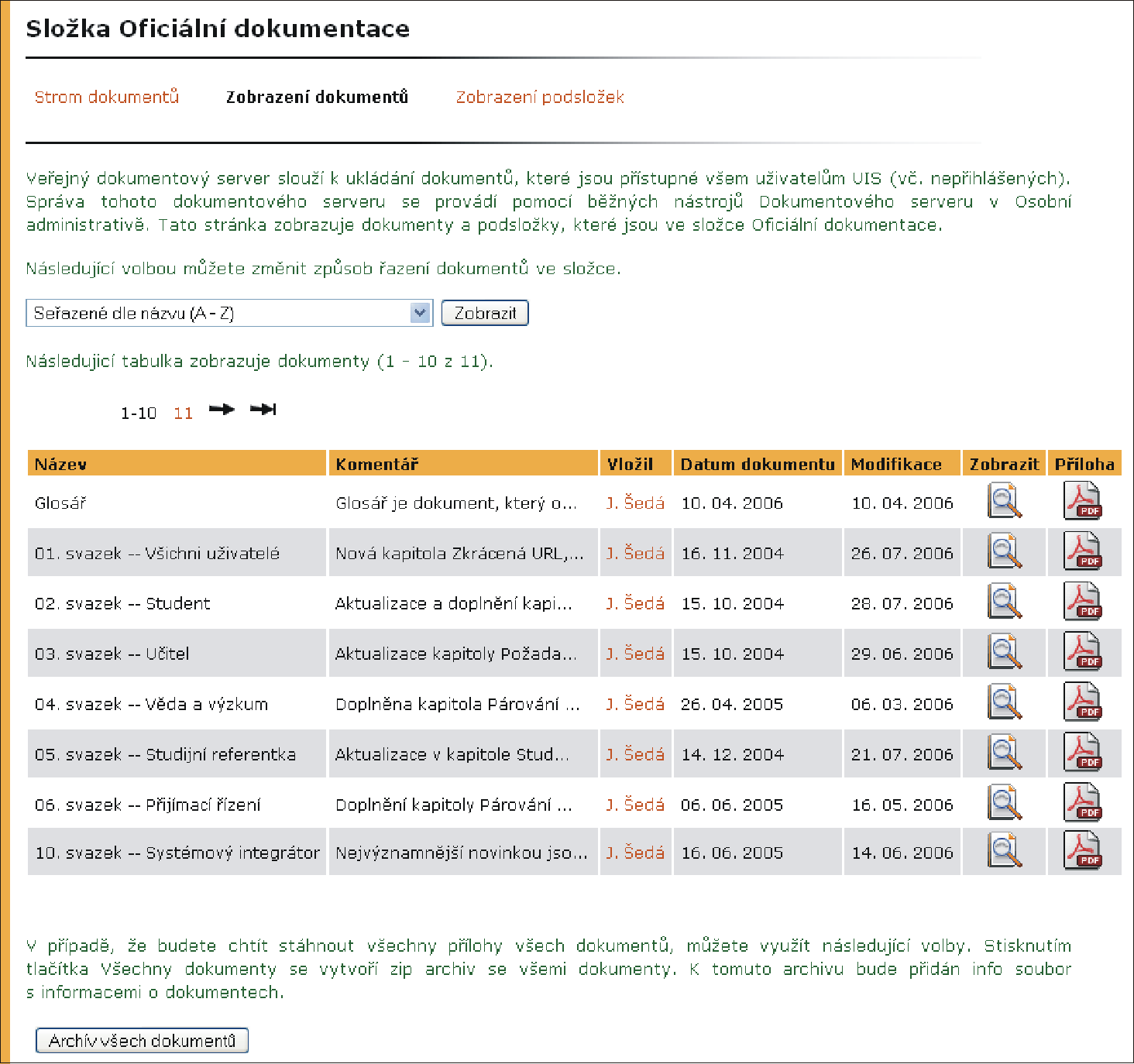
Task: View document 10. svazek -- Systémový integrátor
Action: click(x=1005, y=851)
